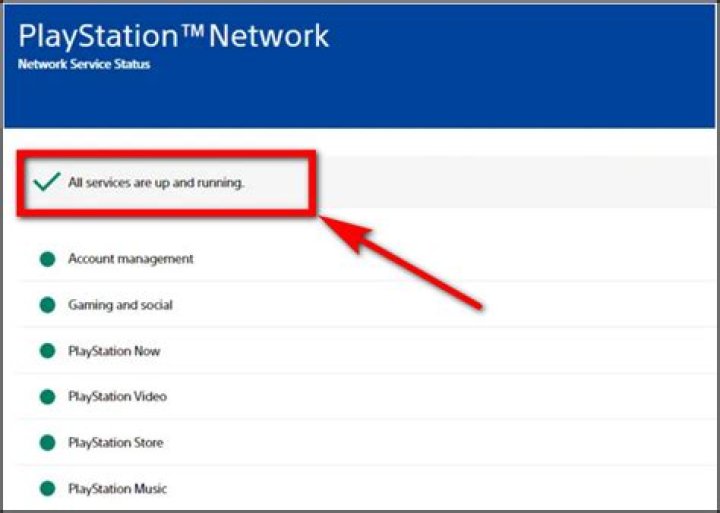Screen dimensions: 720x513
Task: Open the Gaming and social service row
Action: tap(366, 305)
